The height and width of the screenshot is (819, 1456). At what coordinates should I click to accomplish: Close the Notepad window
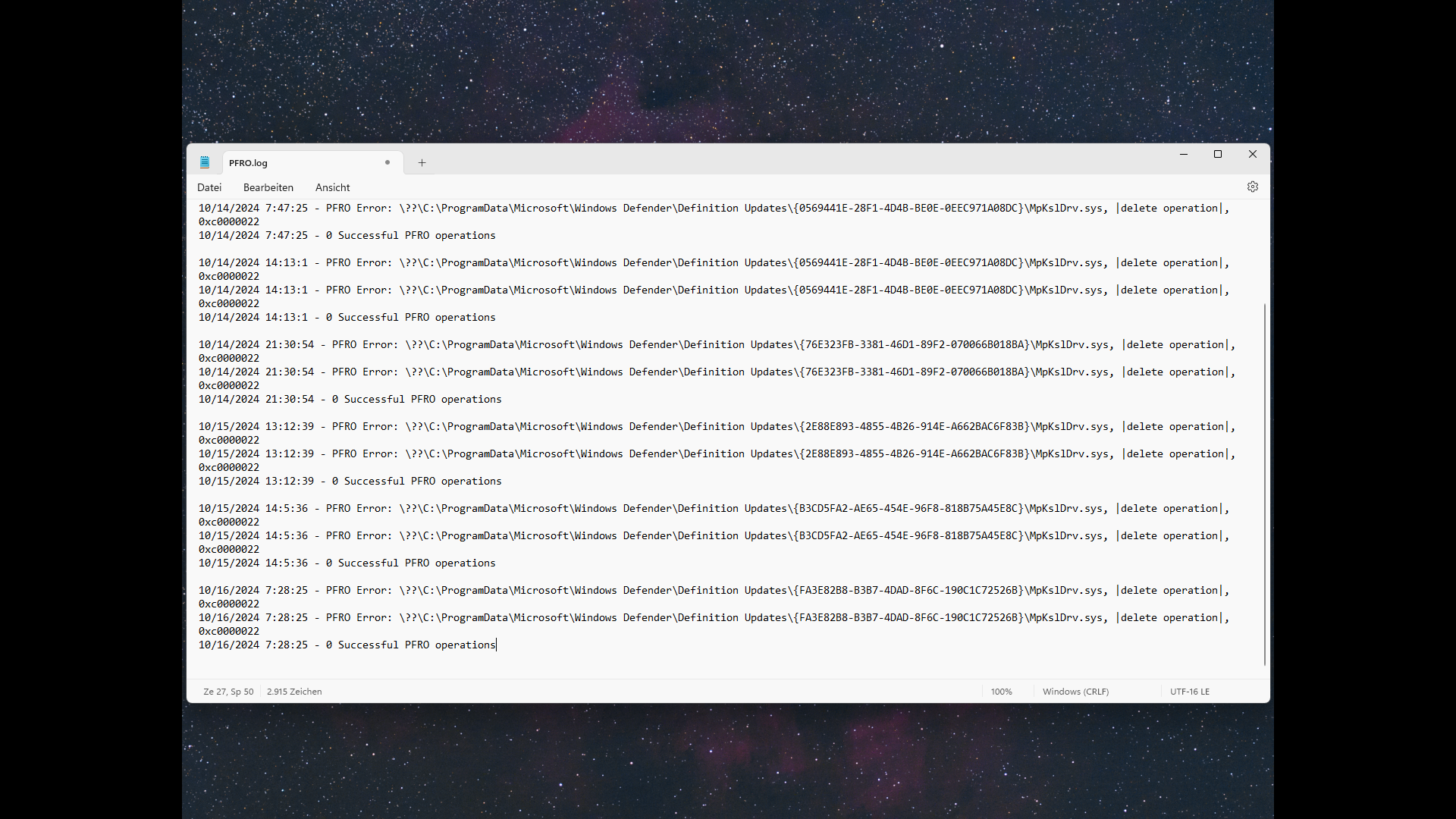pyautogui.click(x=1253, y=154)
